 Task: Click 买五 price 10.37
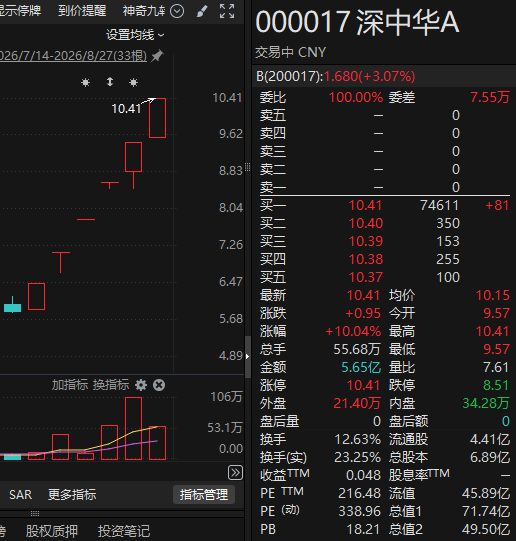tap(366, 277)
